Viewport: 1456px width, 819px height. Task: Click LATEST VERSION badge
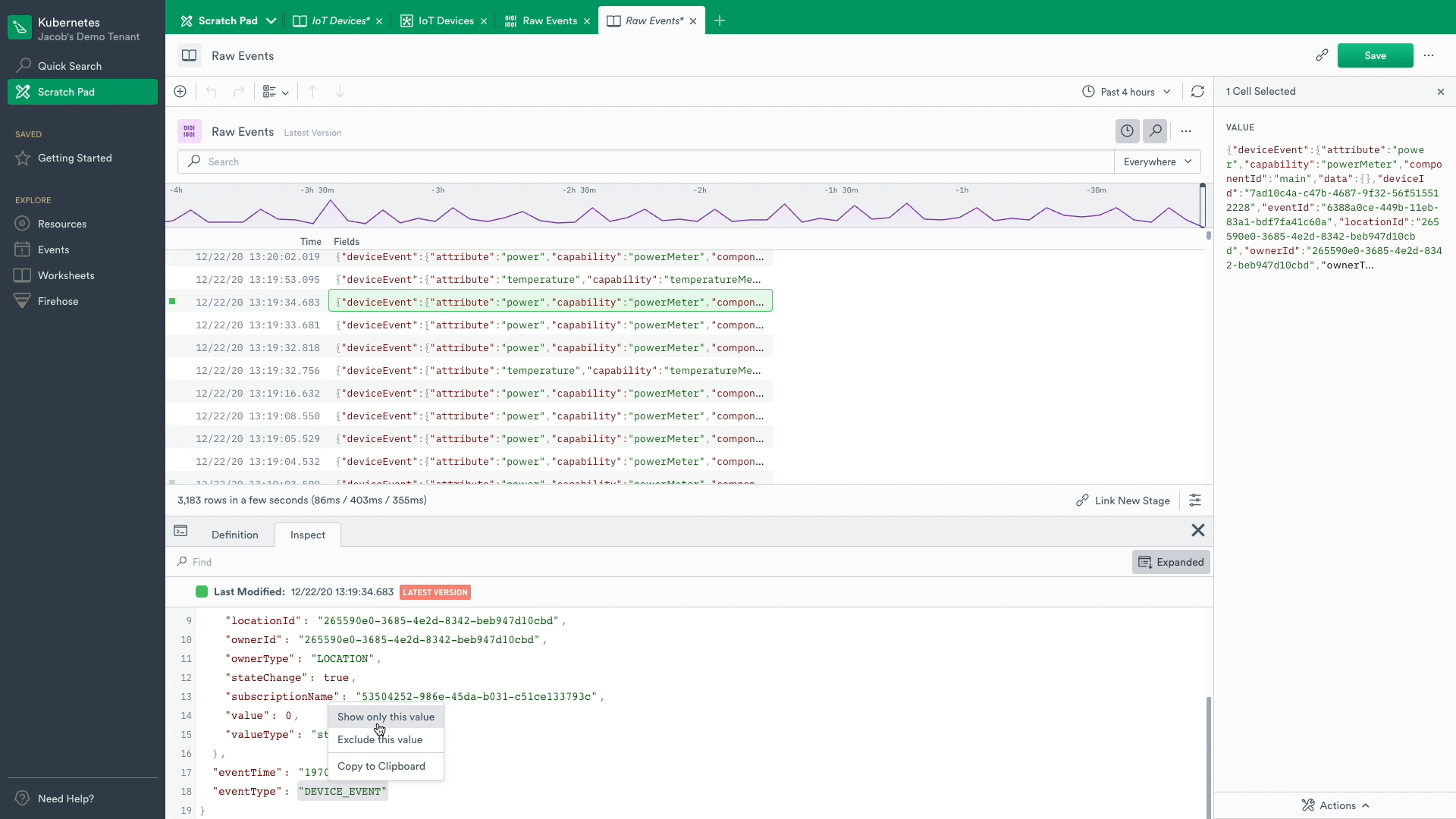pyautogui.click(x=435, y=592)
